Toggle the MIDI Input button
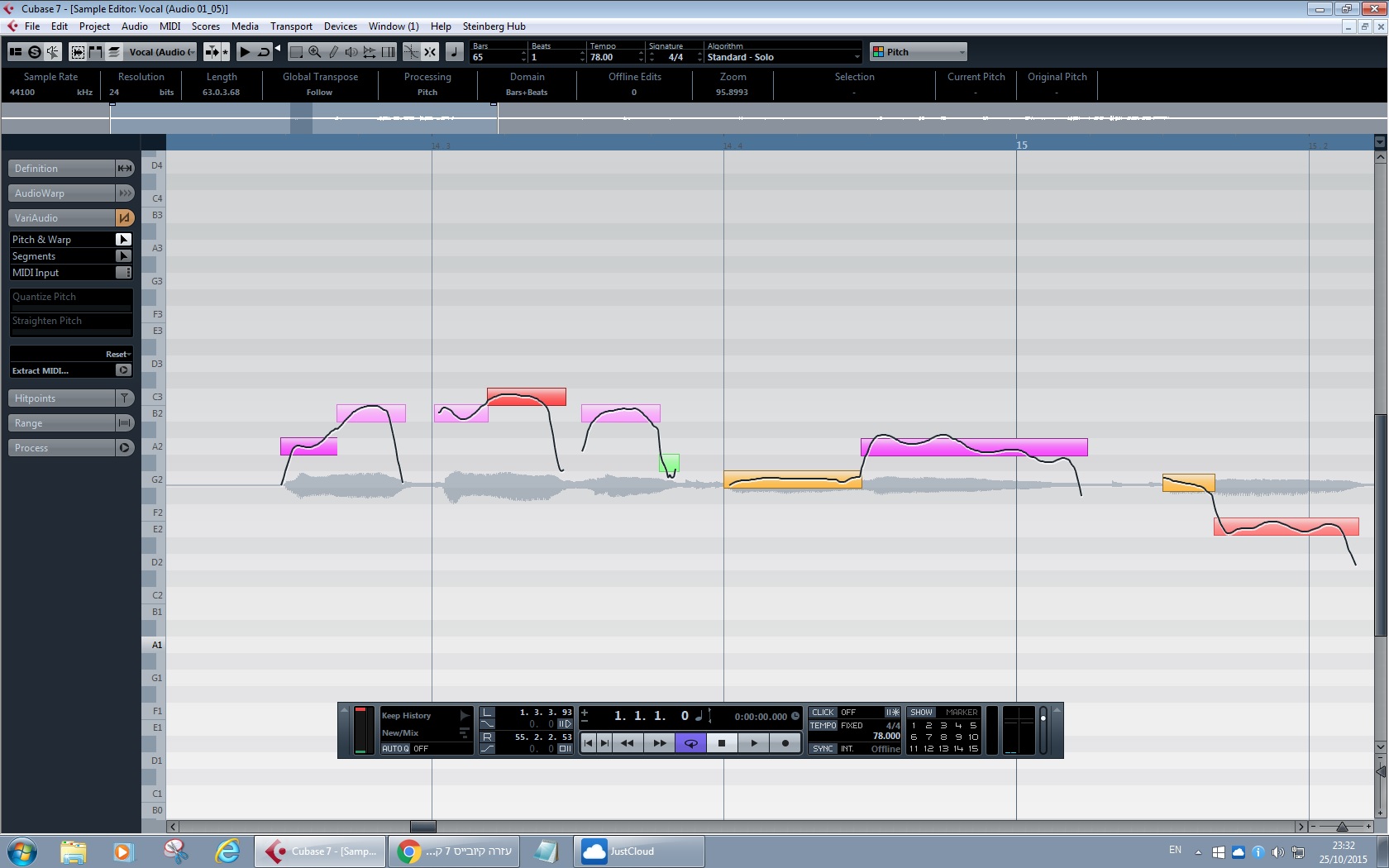 123,273
